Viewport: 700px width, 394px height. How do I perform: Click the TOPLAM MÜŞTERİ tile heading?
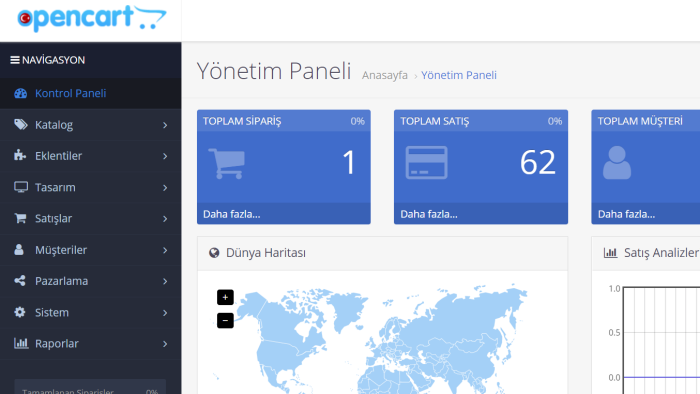pyautogui.click(x=640, y=121)
